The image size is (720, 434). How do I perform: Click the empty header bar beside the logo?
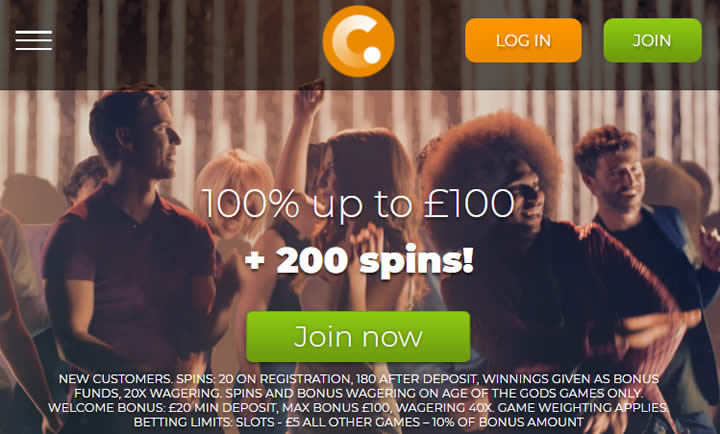pos(184,44)
